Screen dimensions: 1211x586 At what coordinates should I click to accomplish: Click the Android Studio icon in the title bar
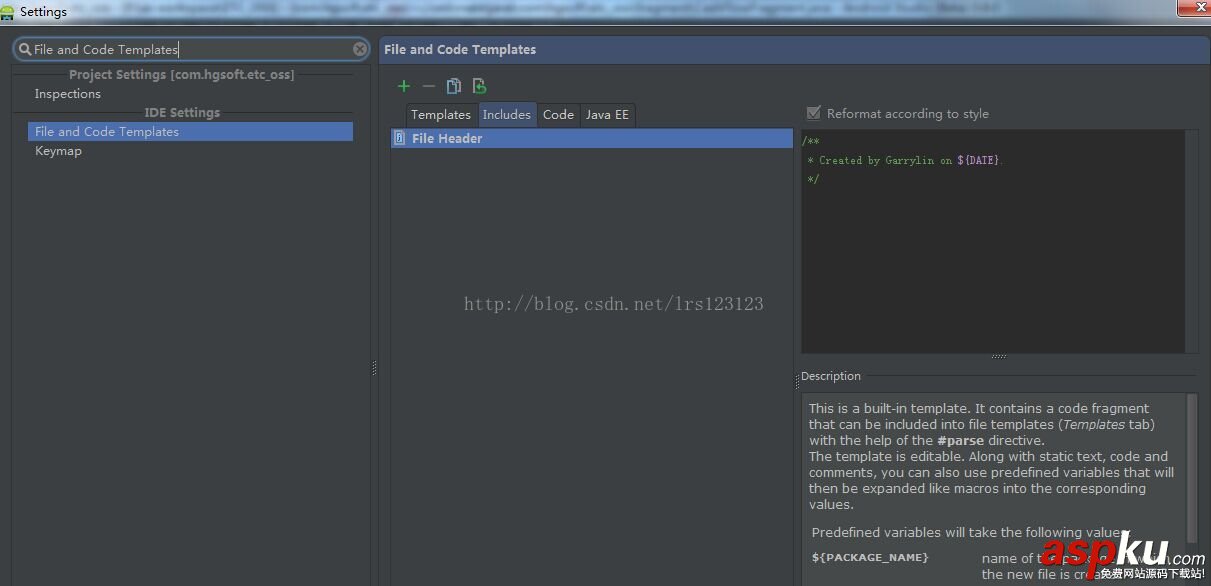[8, 11]
